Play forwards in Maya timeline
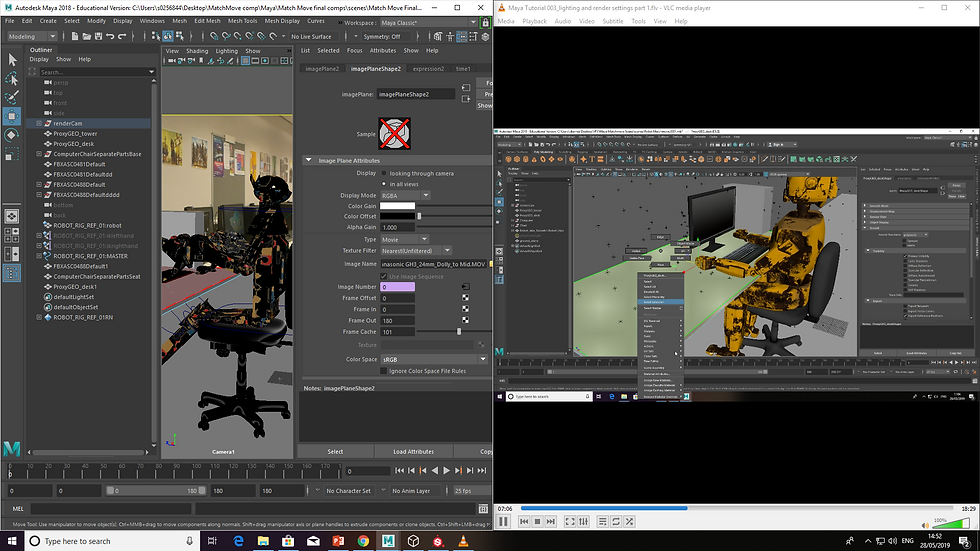980x551 pixels. (x=446, y=470)
